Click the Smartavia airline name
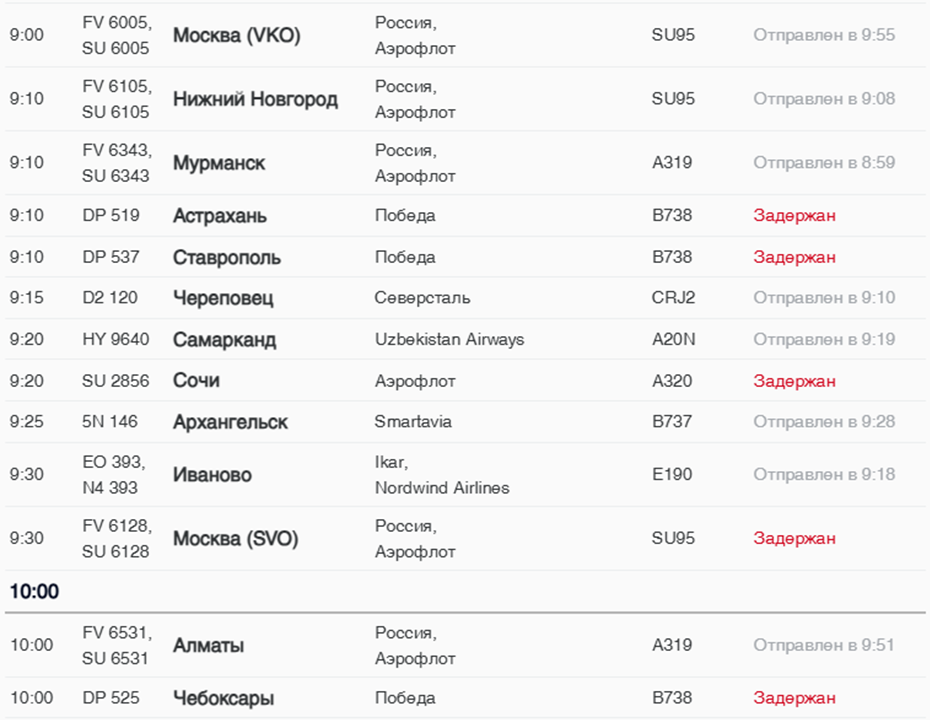The height and width of the screenshot is (720, 930). pyautogui.click(x=413, y=422)
